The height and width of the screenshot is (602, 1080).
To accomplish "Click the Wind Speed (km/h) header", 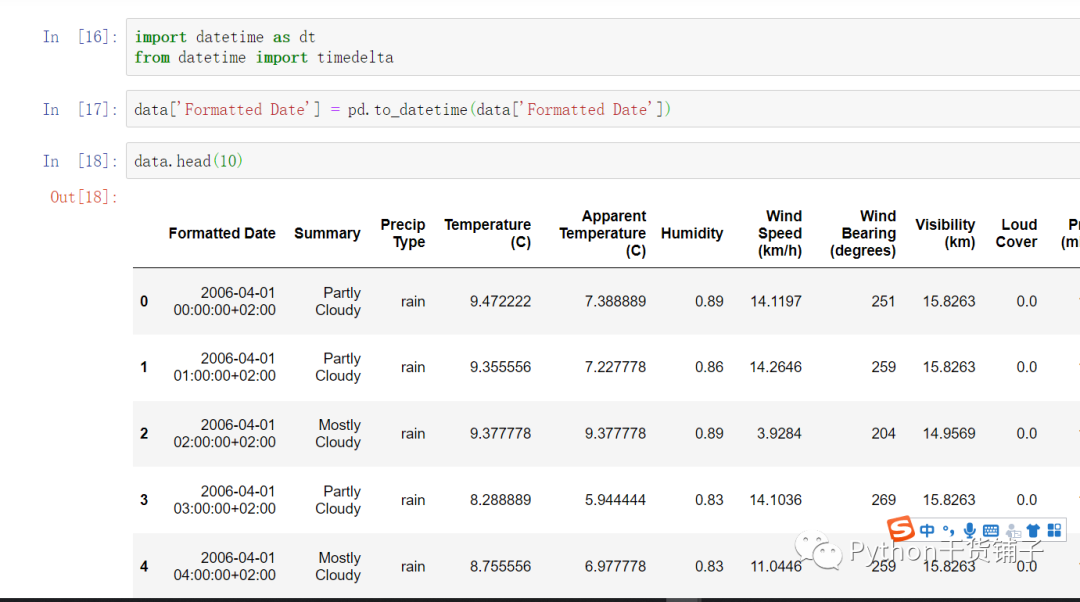I will pos(780,233).
